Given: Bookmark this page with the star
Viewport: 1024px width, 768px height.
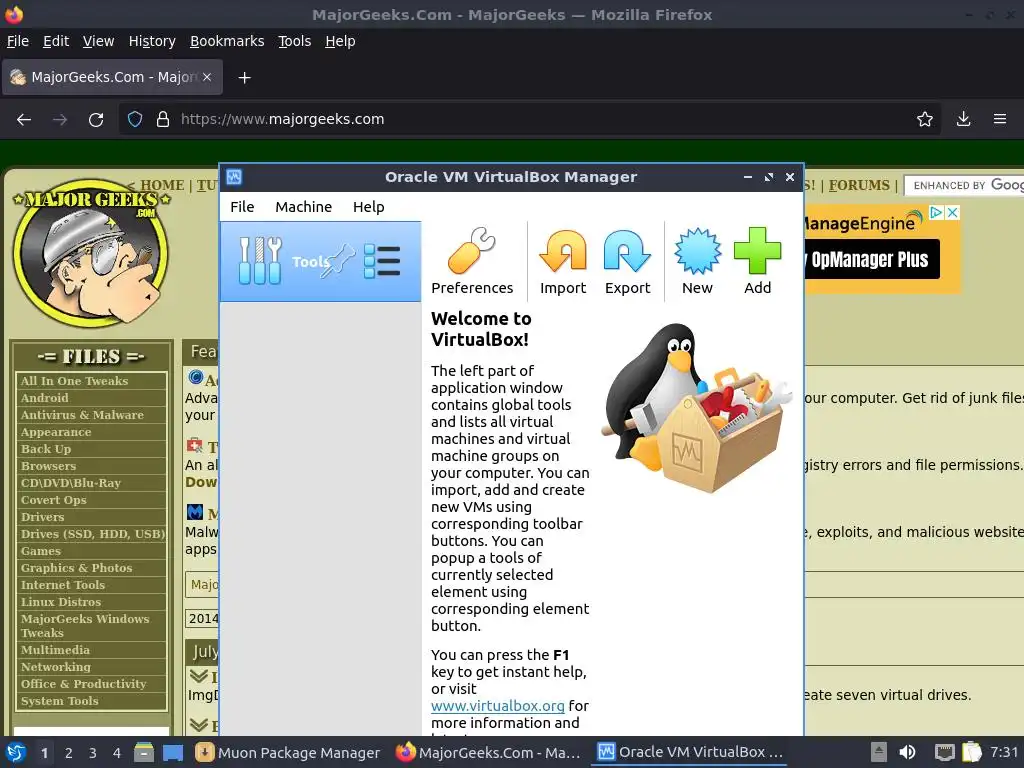Looking at the screenshot, I should point(924,120).
